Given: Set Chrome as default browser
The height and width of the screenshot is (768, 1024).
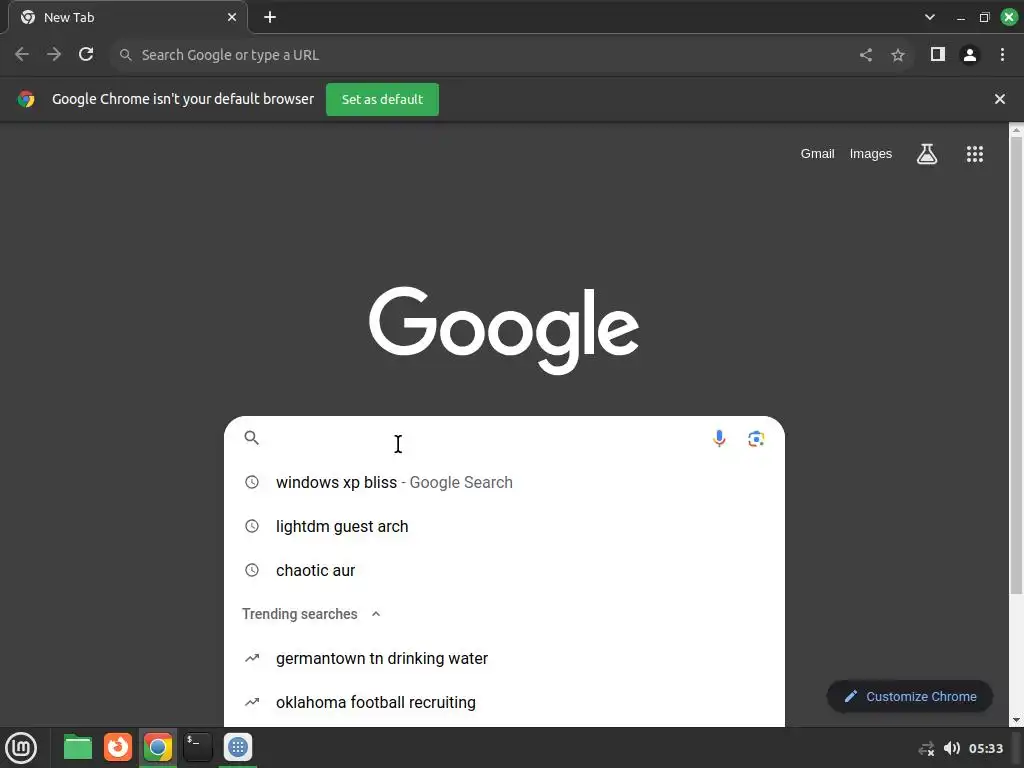Looking at the screenshot, I should click(x=382, y=99).
